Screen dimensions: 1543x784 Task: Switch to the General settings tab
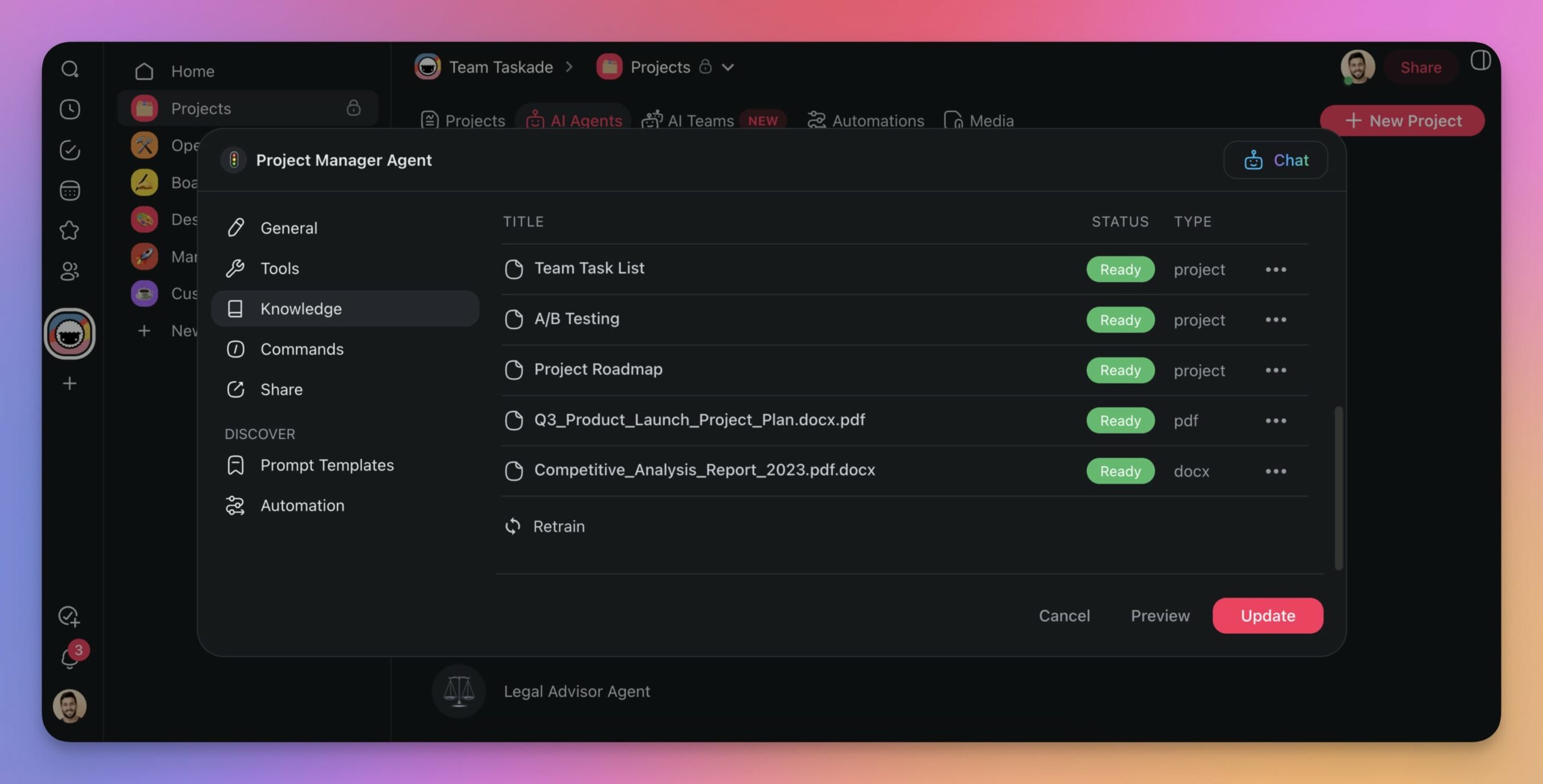coord(289,227)
